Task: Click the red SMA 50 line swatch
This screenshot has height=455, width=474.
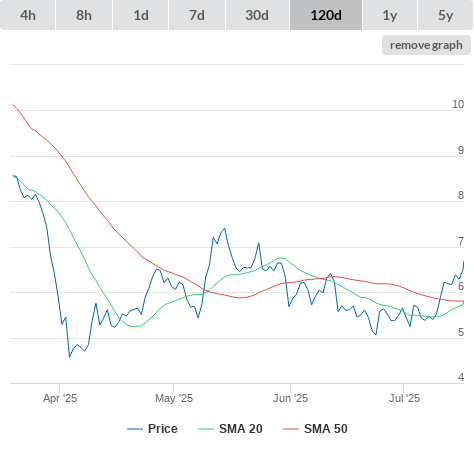Action: (x=291, y=429)
